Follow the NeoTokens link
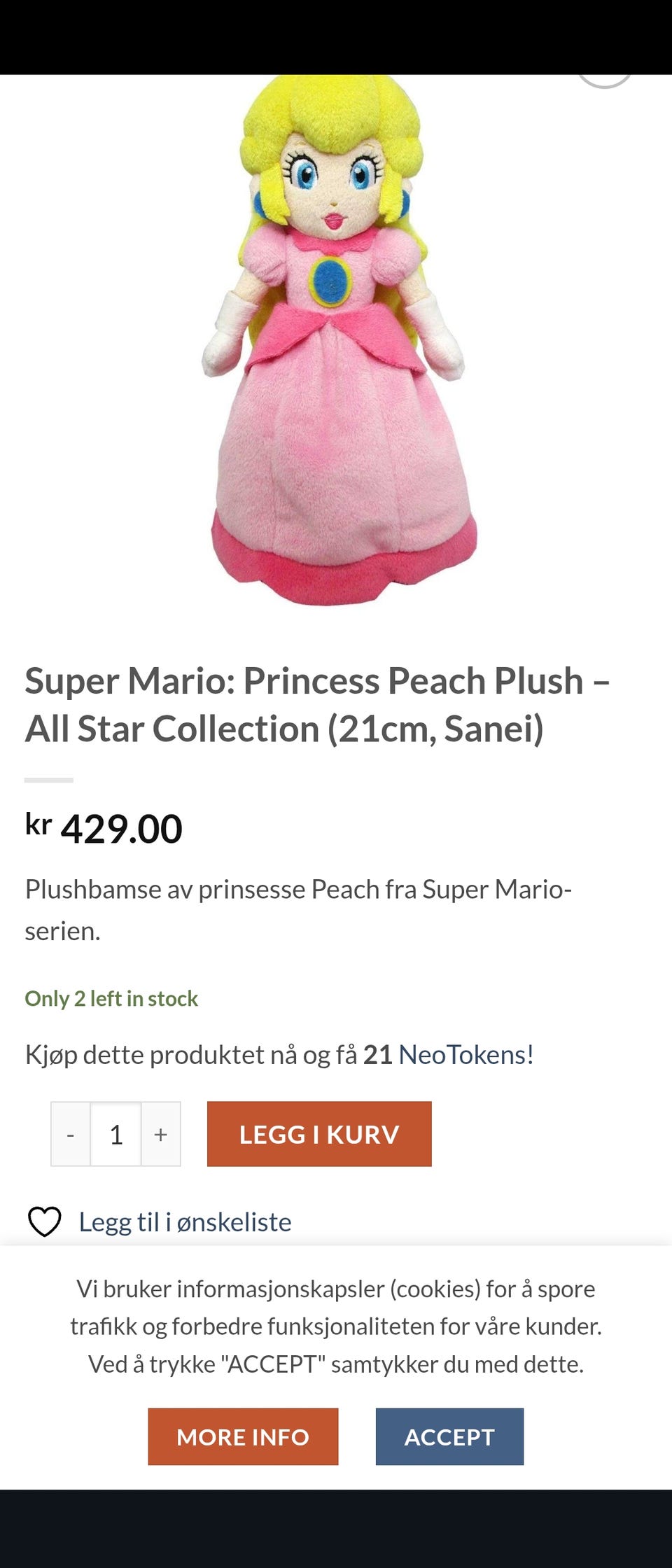The image size is (672, 1568). tap(466, 1055)
